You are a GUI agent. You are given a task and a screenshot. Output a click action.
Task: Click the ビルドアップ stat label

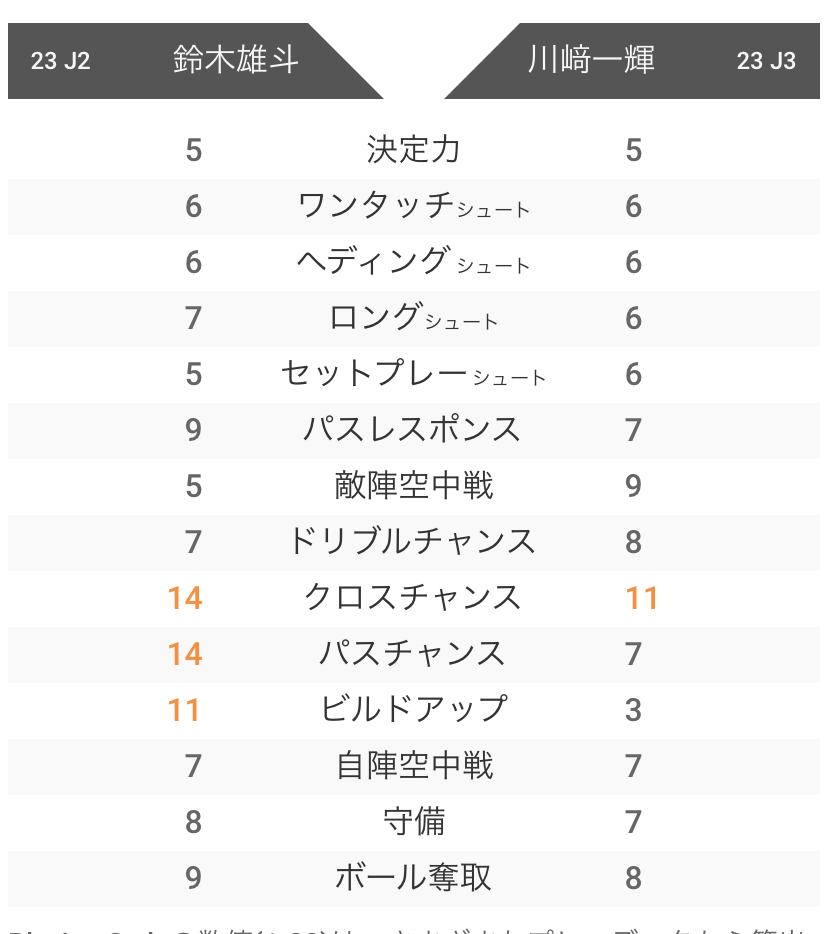(413, 709)
